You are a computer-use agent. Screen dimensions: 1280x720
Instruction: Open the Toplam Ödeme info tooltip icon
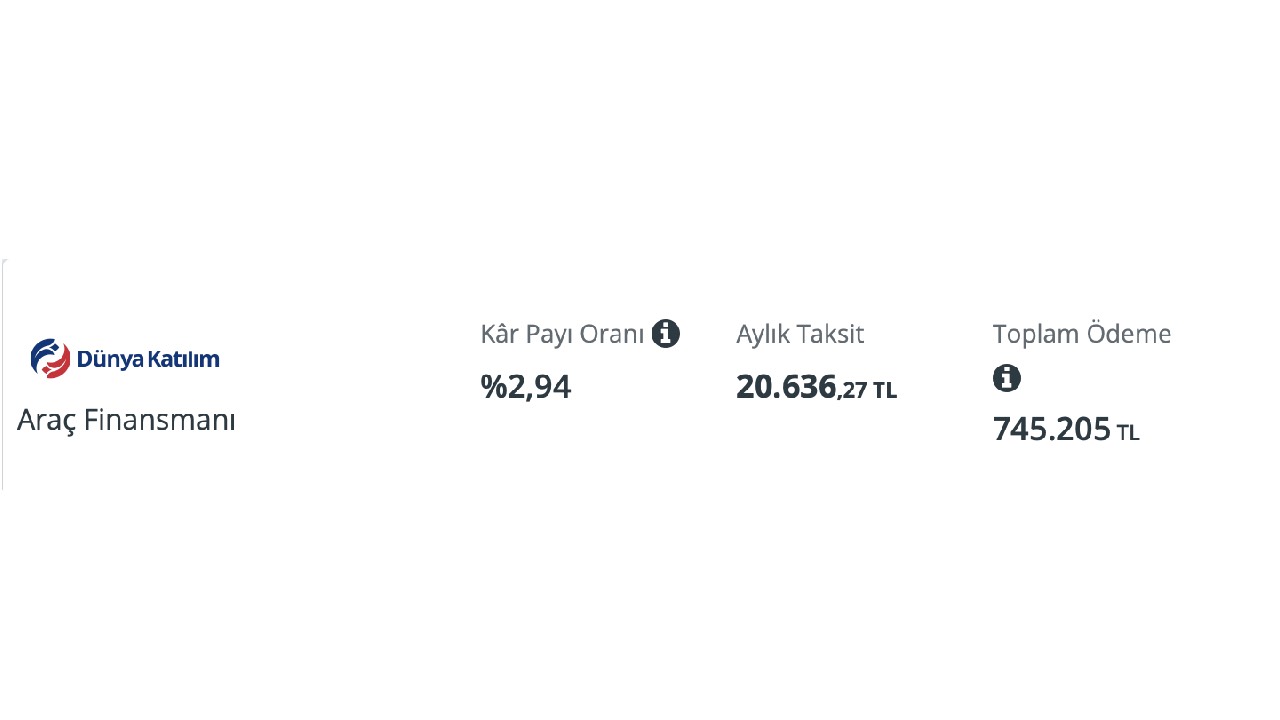tap(1007, 378)
